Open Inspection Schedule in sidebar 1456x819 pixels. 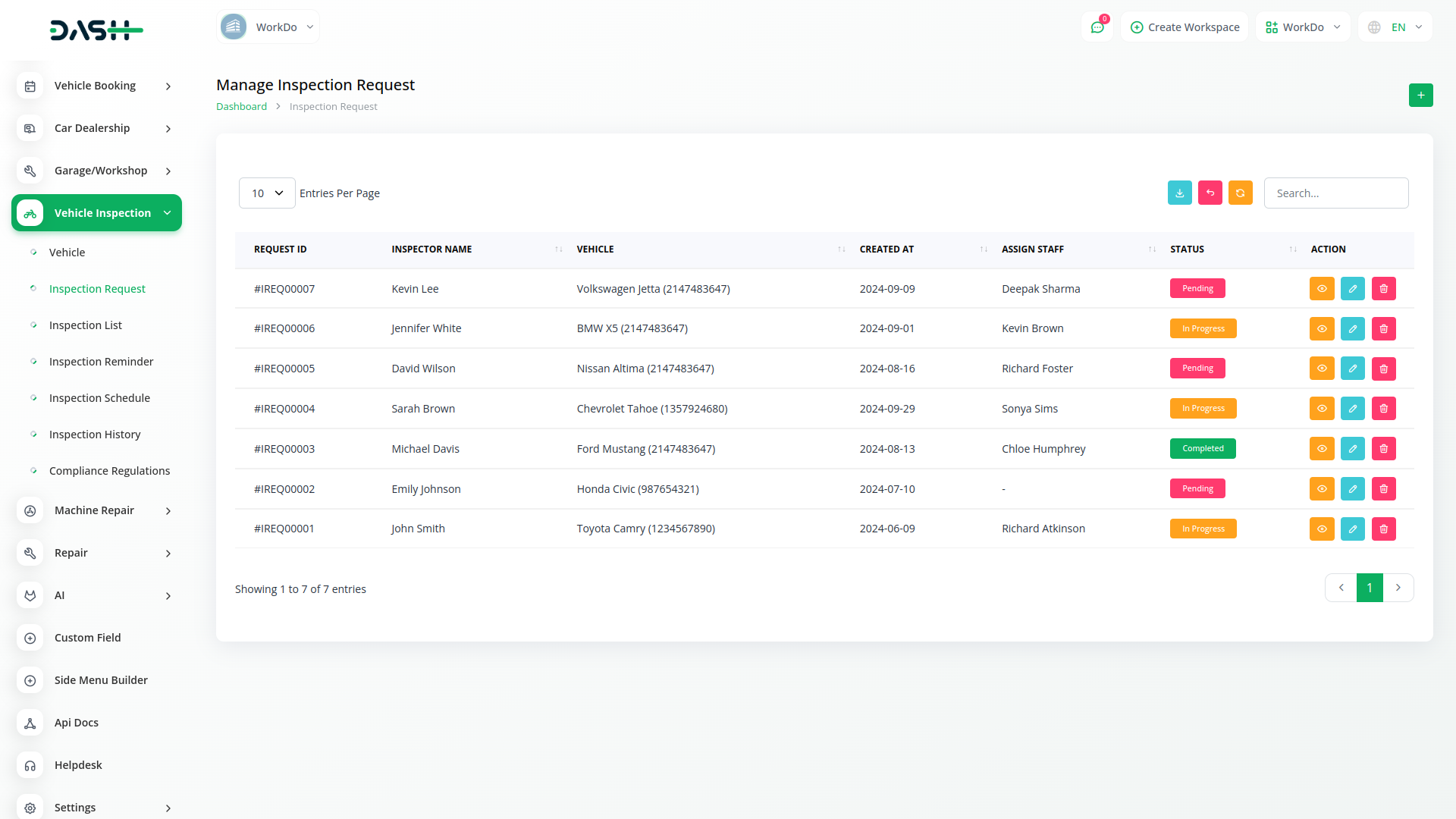coord(99,398)
